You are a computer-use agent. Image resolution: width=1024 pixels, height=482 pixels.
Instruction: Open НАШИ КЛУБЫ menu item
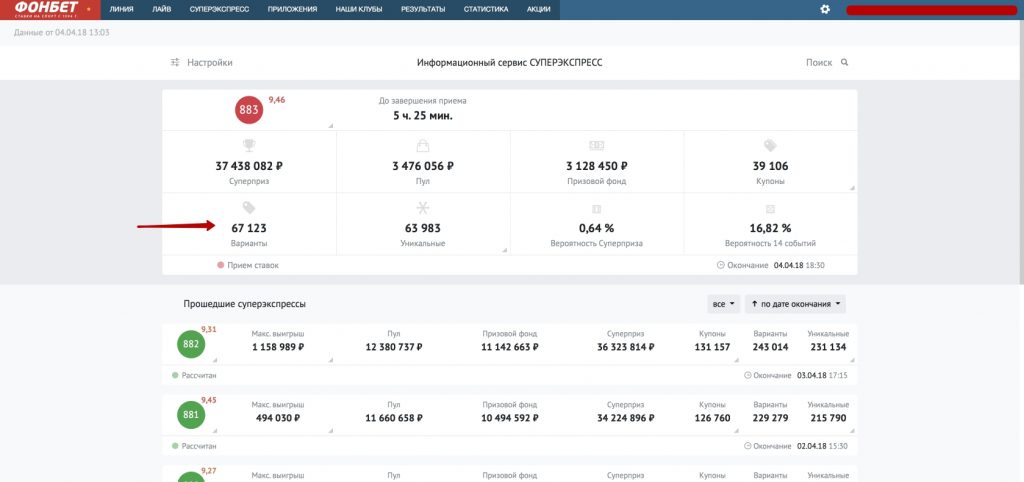tap(359, 10)
